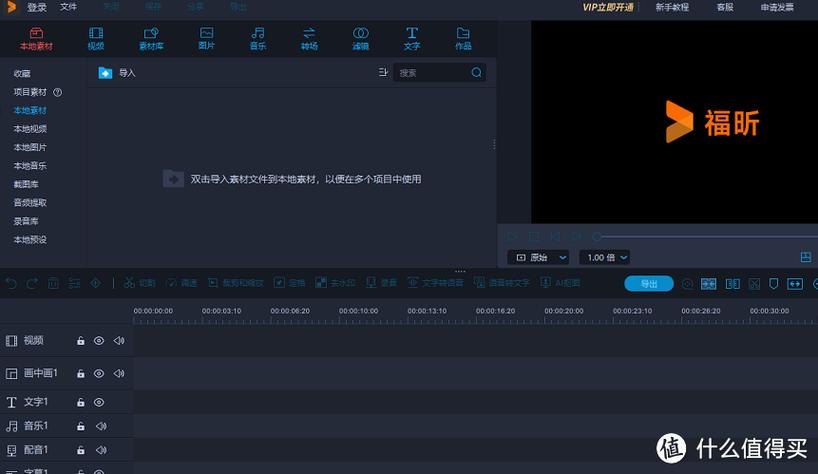
Task: Mute the 视频 track speaker
Action: 119,341
